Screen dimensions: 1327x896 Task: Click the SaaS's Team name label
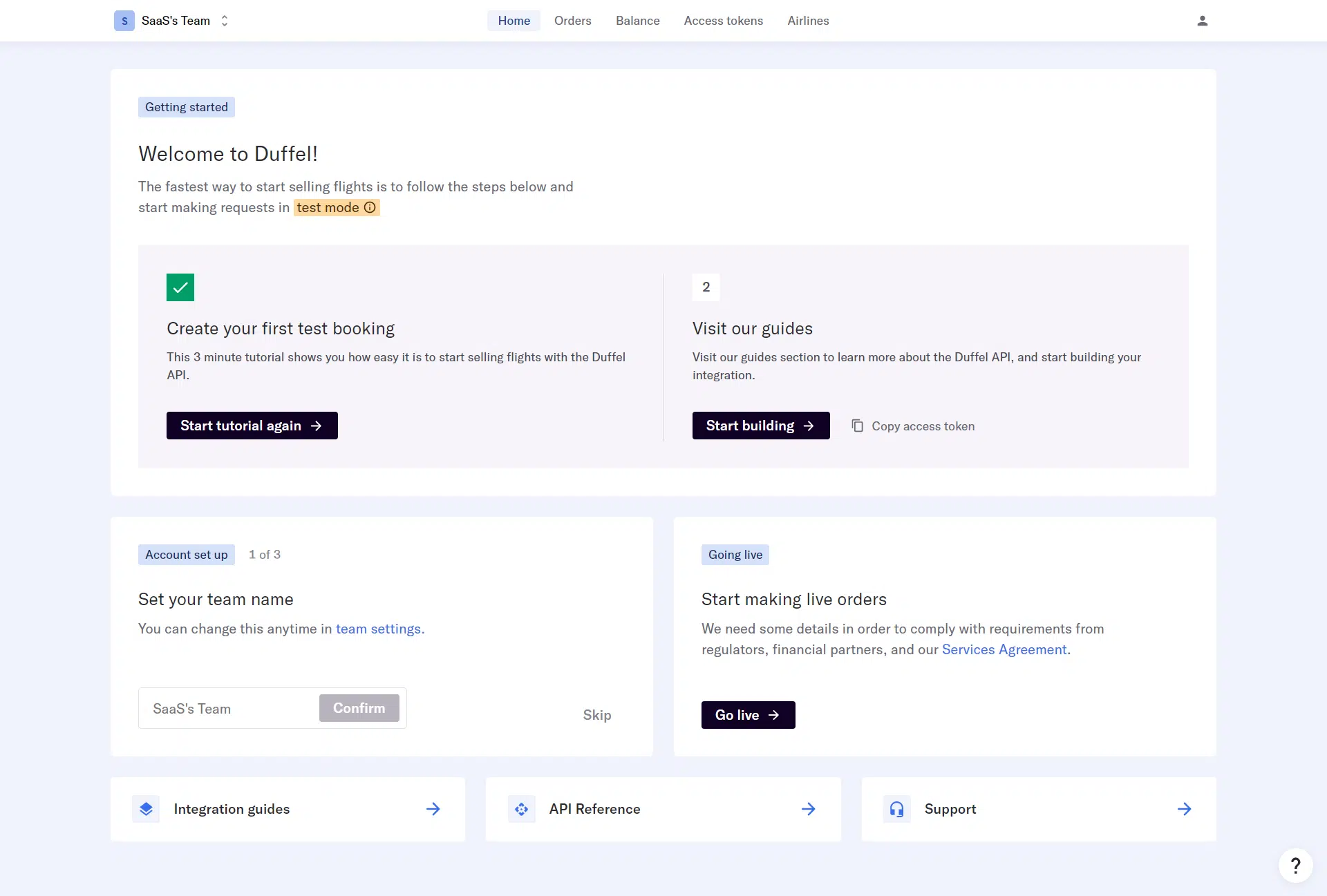pos(176,21)
